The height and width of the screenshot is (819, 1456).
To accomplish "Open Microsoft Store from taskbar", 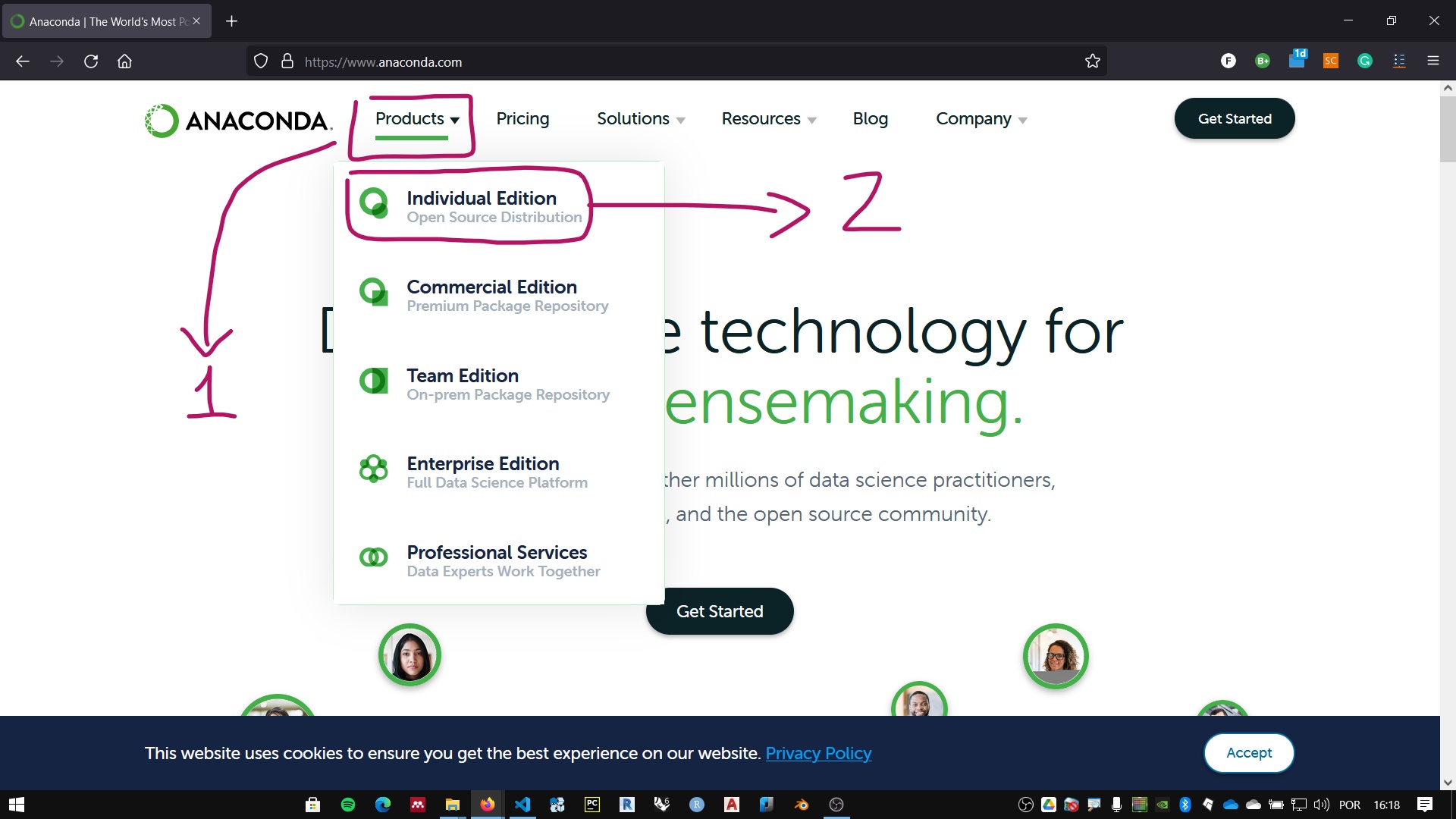I will coord(312,805).
